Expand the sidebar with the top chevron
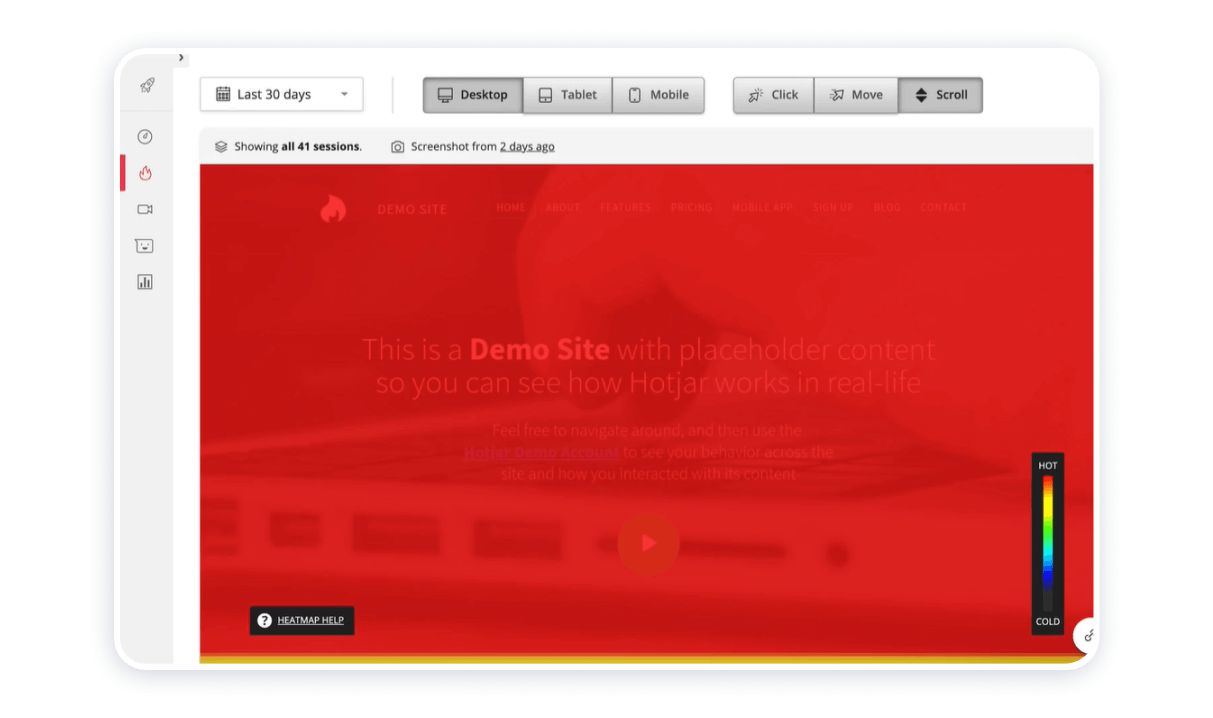Screen dimensions: 1213x718 click(x=181, y=58)
